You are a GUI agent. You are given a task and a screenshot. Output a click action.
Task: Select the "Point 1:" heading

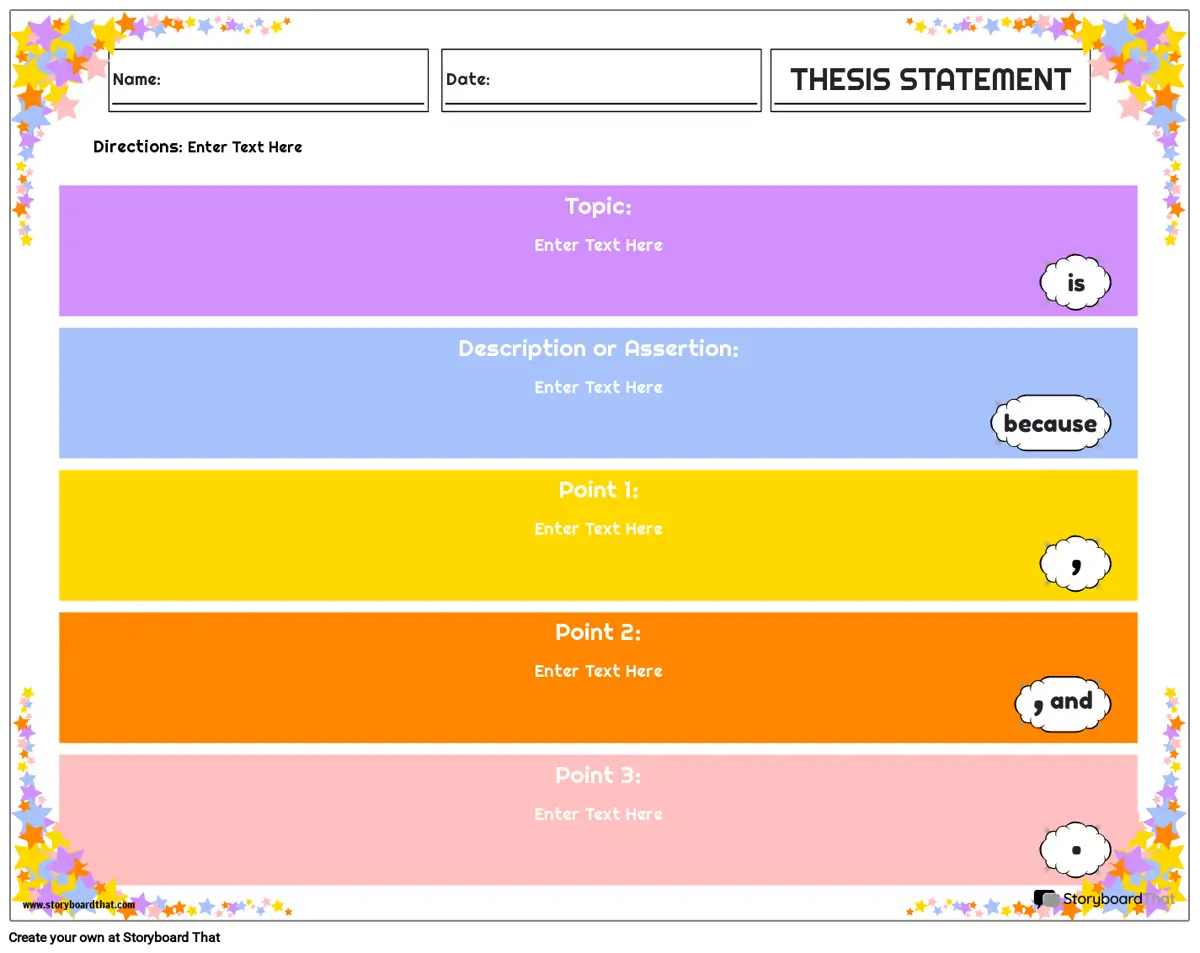[x=598, y=490]
